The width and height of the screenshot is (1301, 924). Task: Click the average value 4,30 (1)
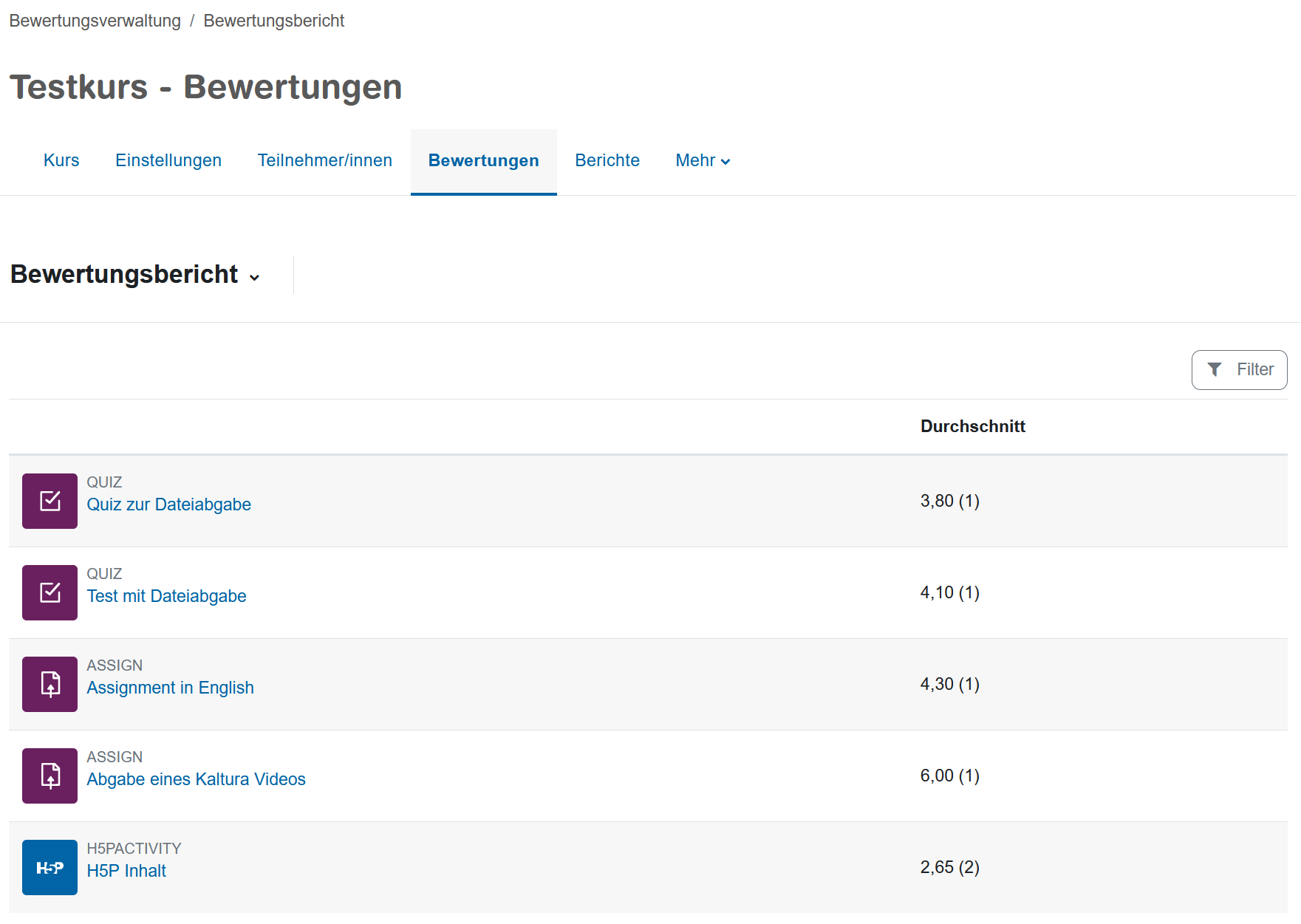[x=950, y=684]
